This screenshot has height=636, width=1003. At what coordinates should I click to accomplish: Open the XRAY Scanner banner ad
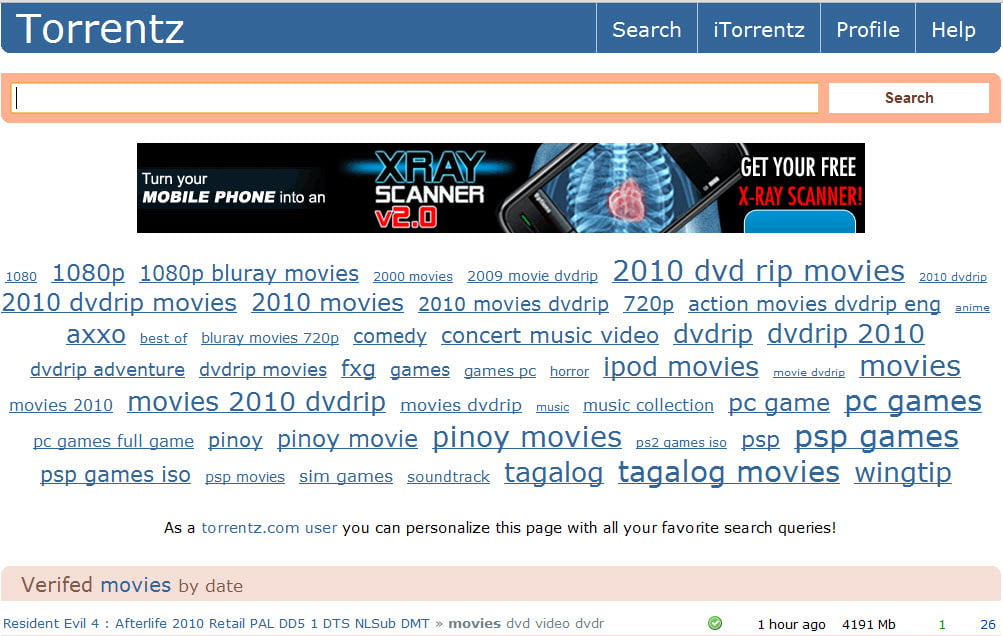pos(501,188)
